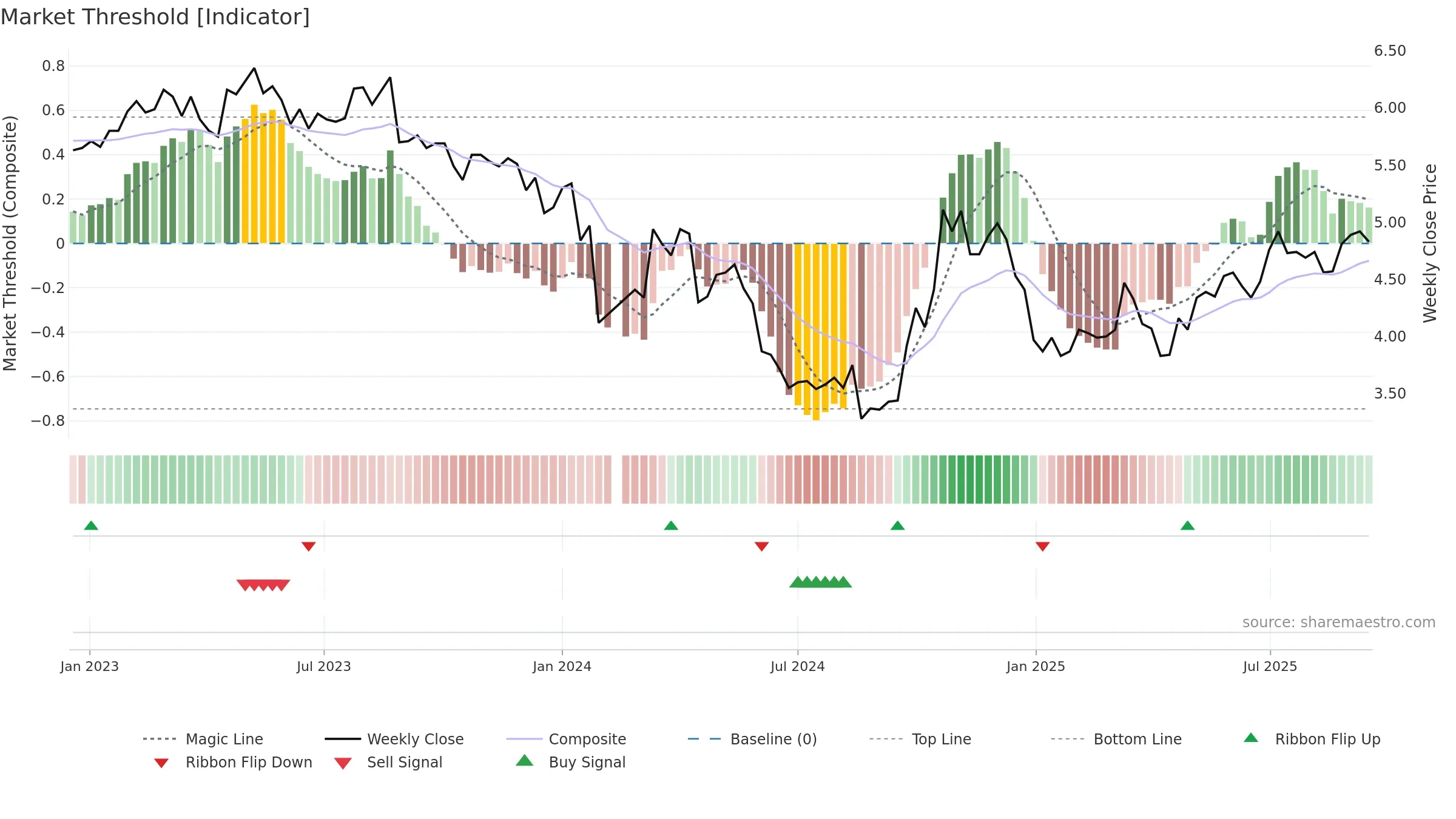Toggle the Top Line legend entry
The image size is (1456, 819).
click(920, 739)
